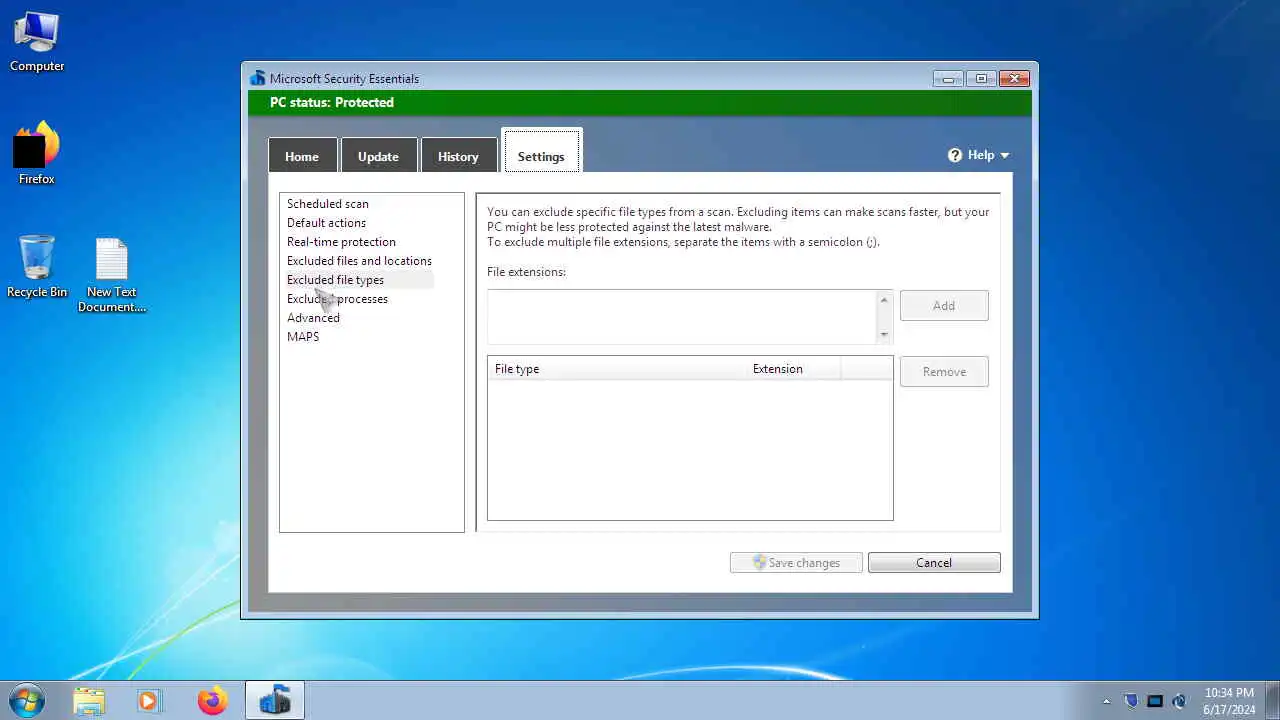Viewport: 1280px width, 720px height.
Task: Click the Save changes button
Action: pos(796,563)
